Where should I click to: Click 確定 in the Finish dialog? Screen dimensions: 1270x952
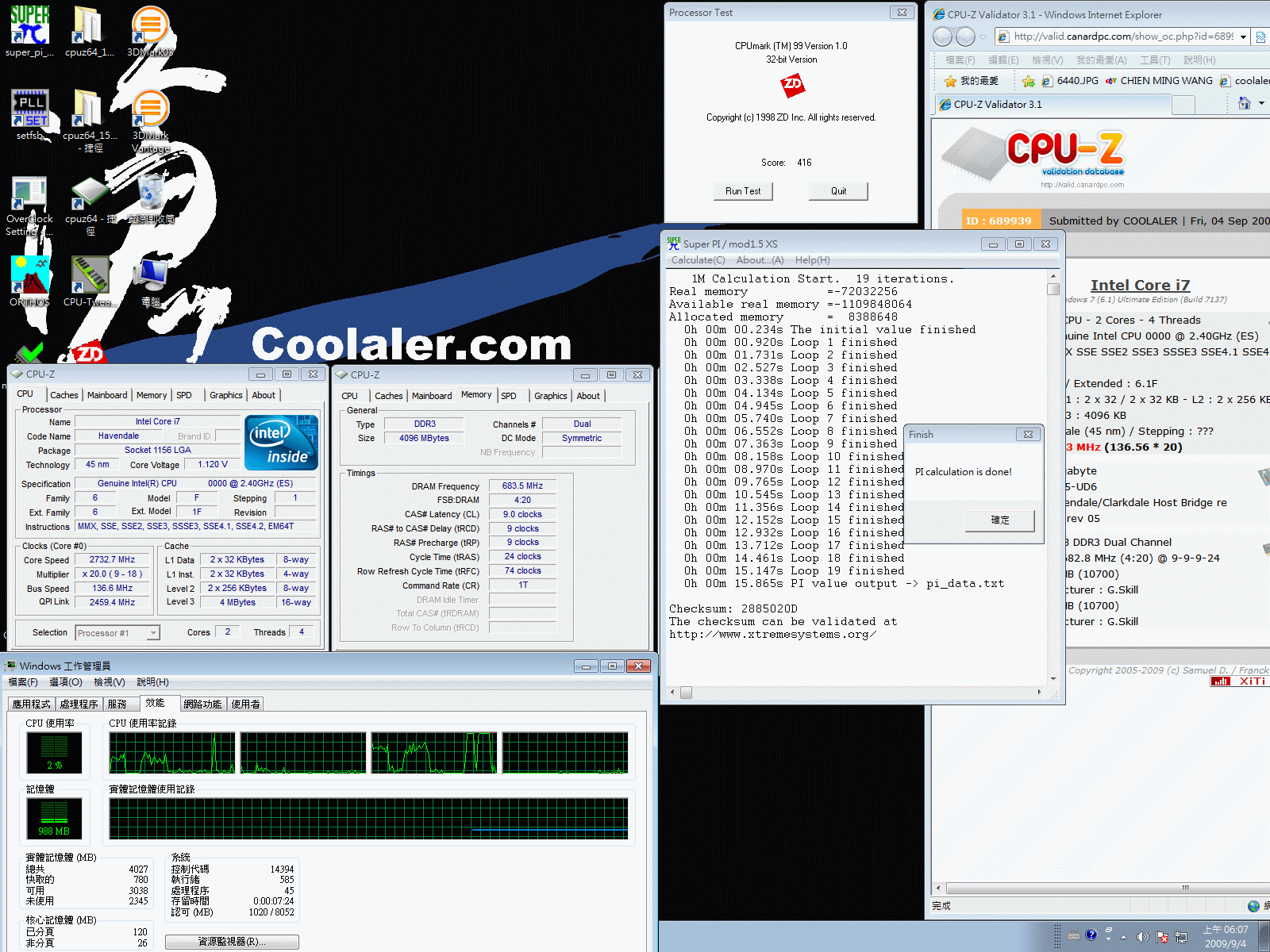point(1000,520)
